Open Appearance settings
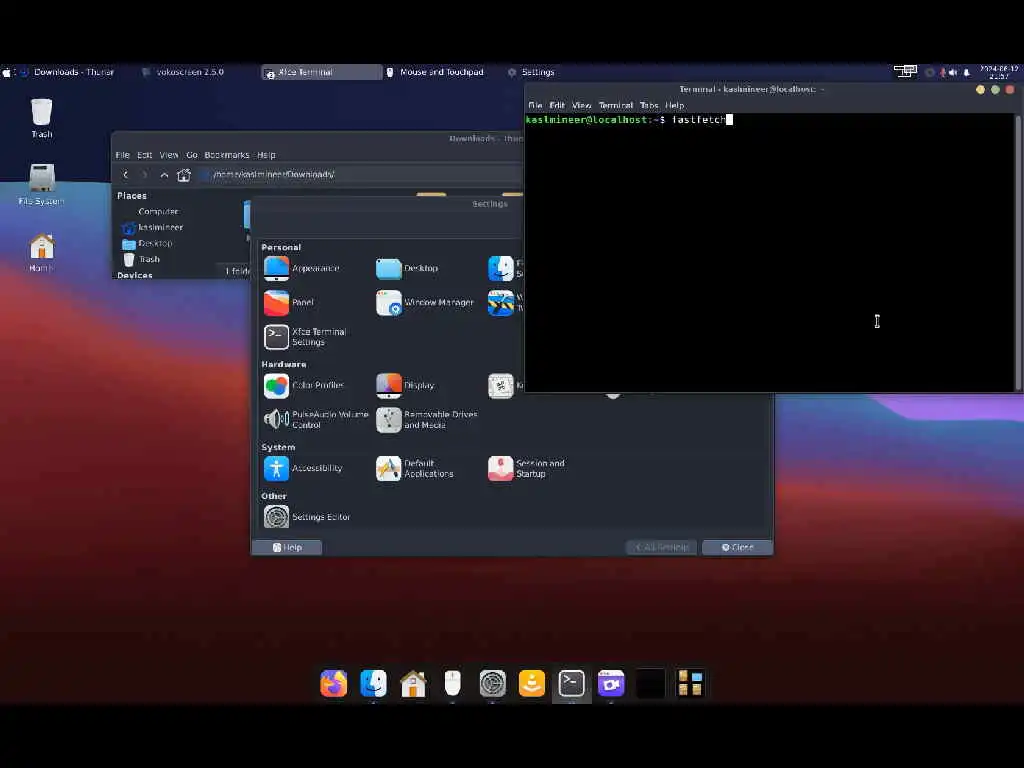Screen dimensions: 1024x768 (x=302, y=268)
